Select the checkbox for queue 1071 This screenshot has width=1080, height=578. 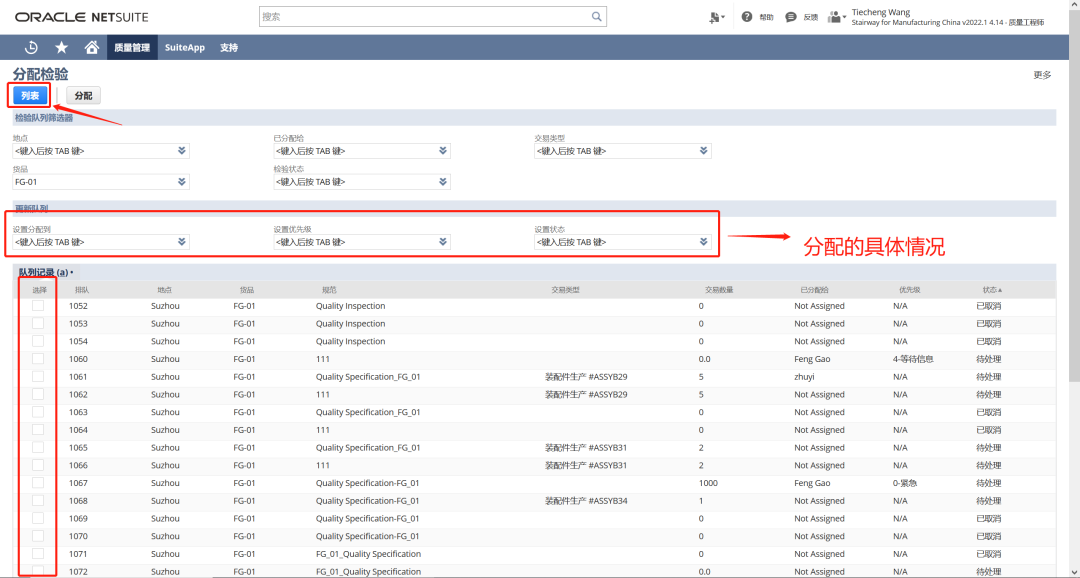(38, 553)
